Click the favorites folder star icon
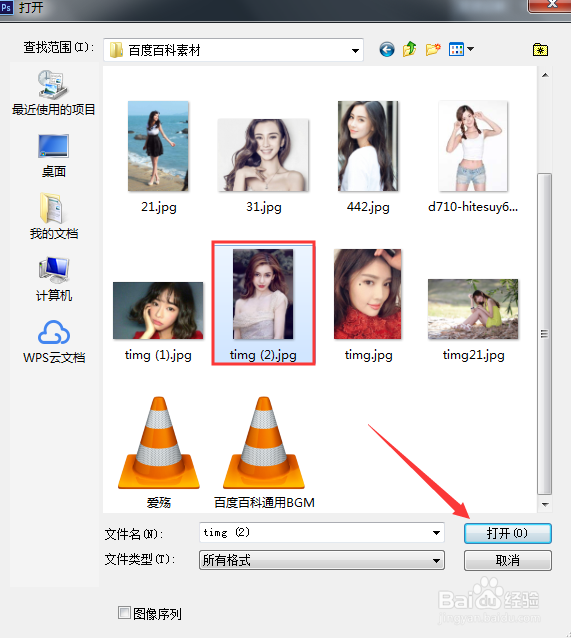Viewport: 571px width, 638px height. click(540, 50)
